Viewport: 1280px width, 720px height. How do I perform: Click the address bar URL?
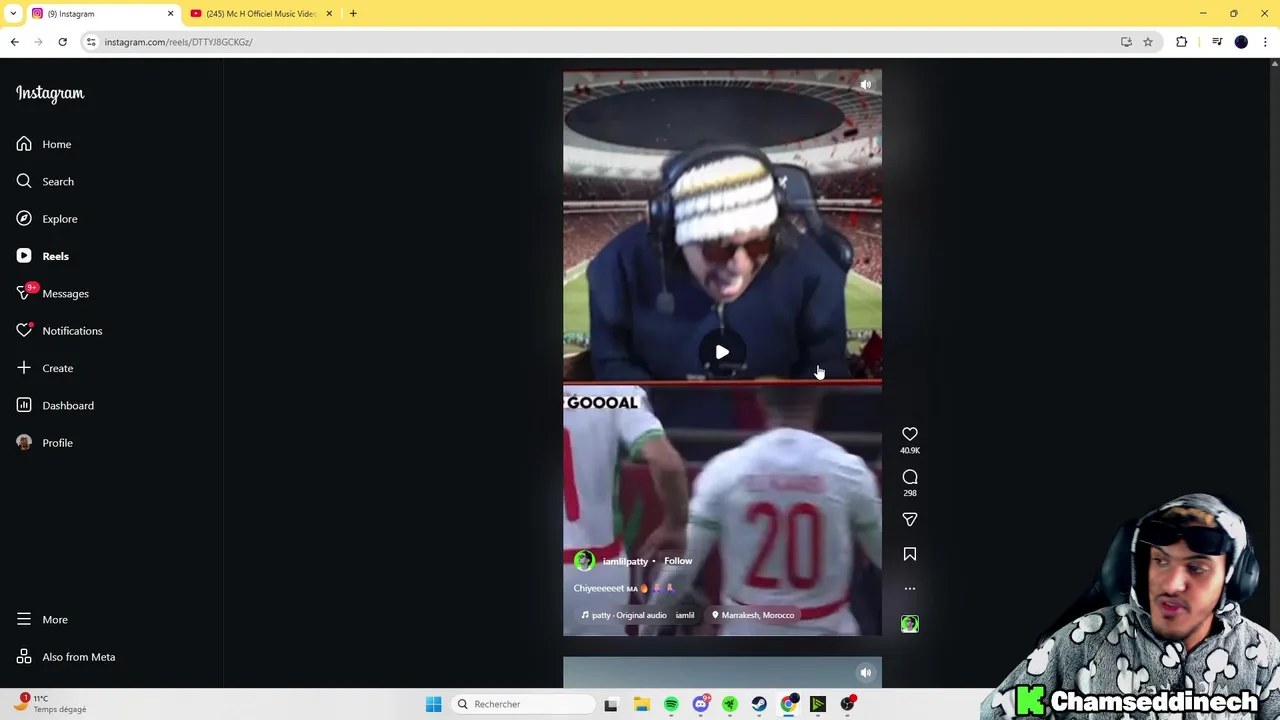(178, 42)
